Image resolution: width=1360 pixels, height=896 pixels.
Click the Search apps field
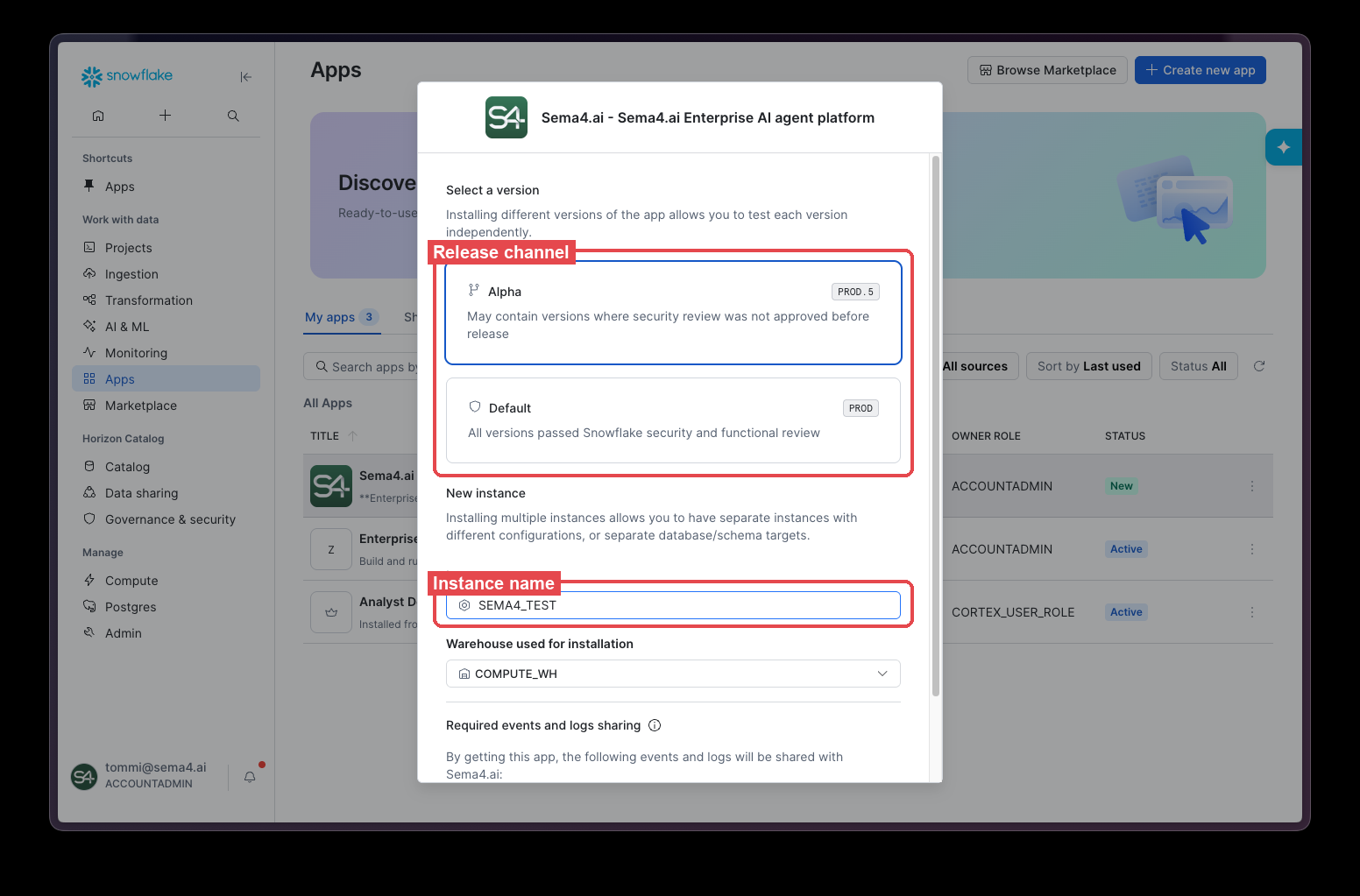[361, 366]
